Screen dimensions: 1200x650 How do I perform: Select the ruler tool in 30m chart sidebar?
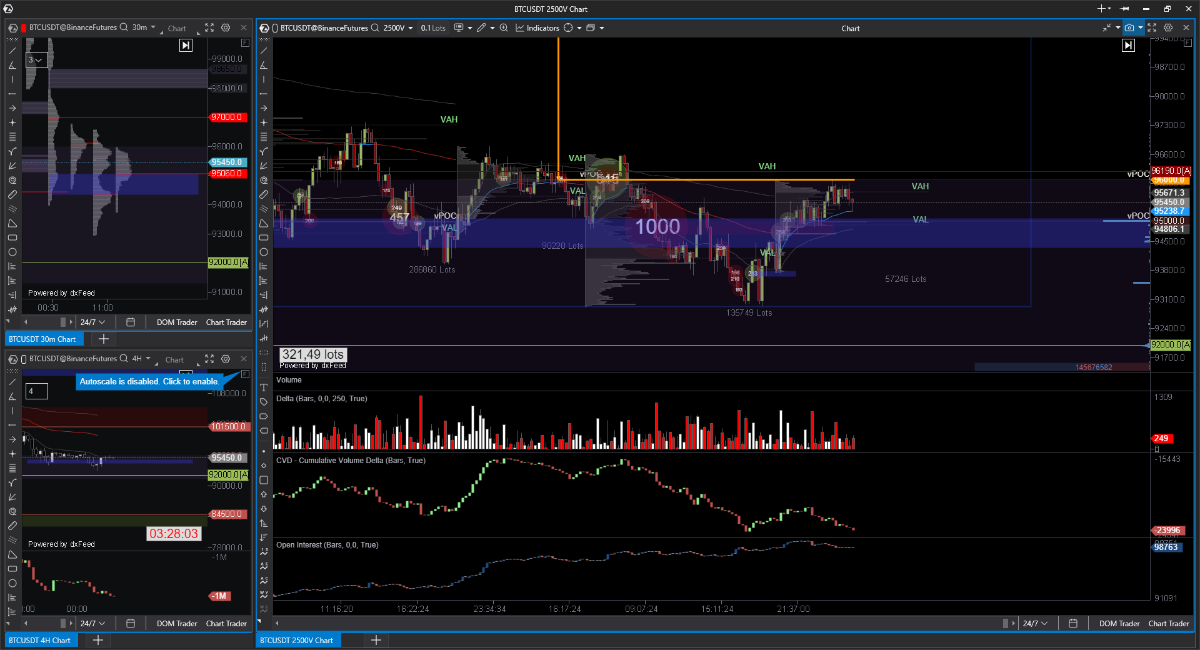pyautogui.click(x=12, y=194)
